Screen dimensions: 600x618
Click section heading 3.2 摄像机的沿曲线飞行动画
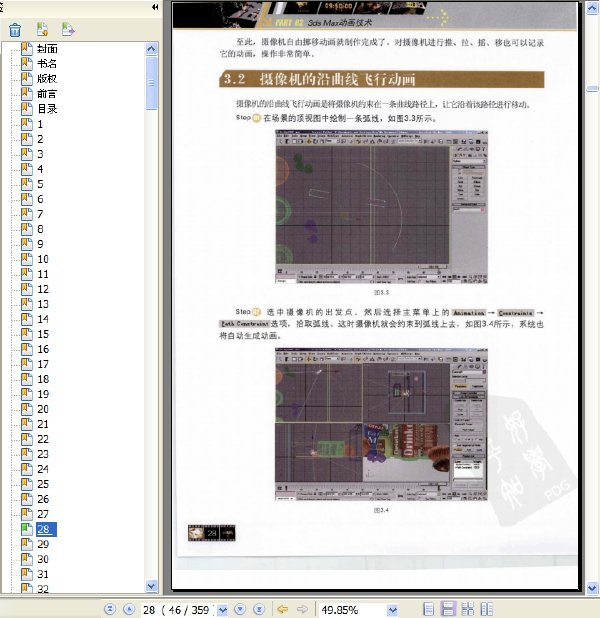(382, 79)
